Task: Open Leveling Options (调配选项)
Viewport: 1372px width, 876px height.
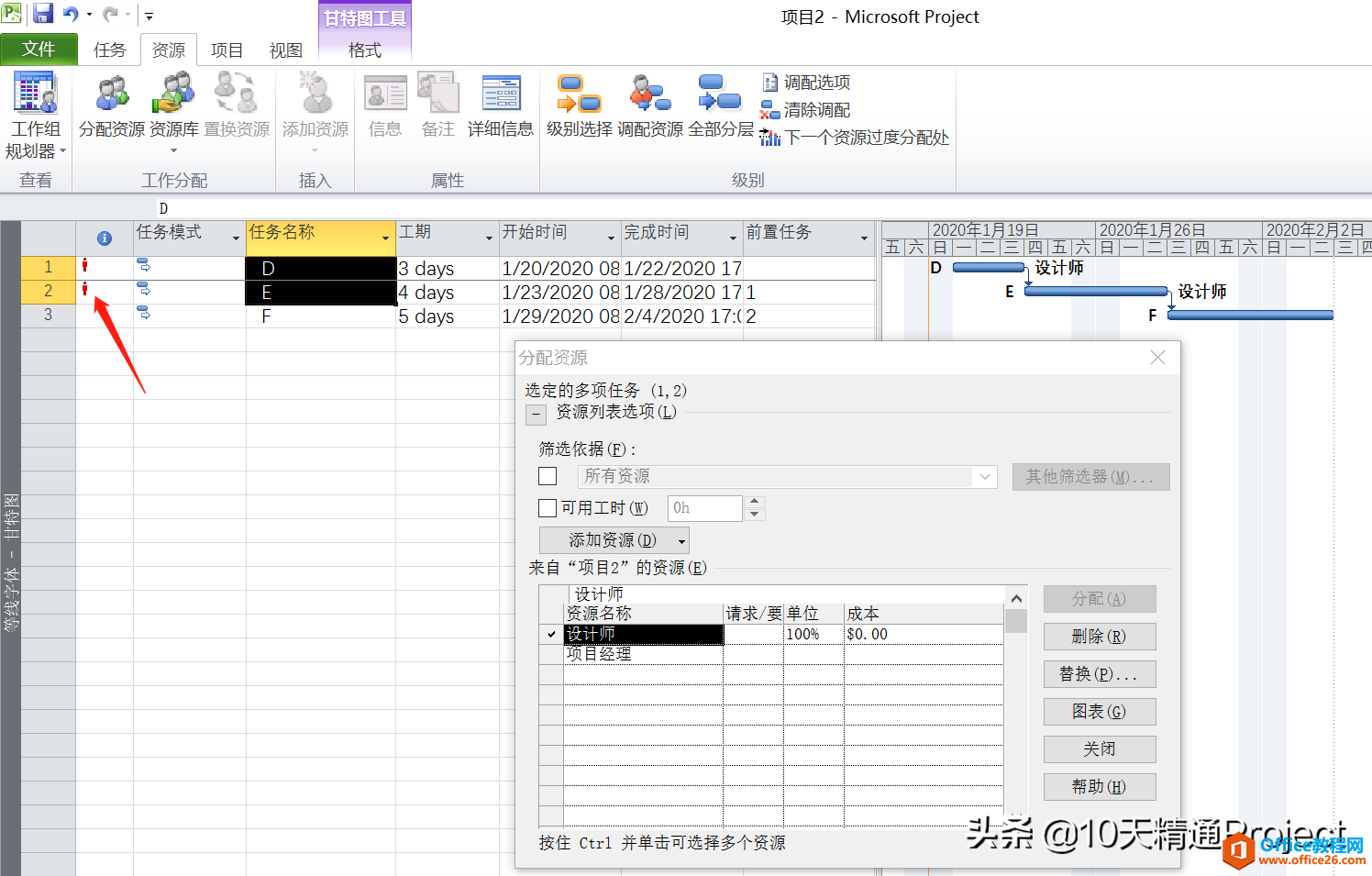Action: 807,83
